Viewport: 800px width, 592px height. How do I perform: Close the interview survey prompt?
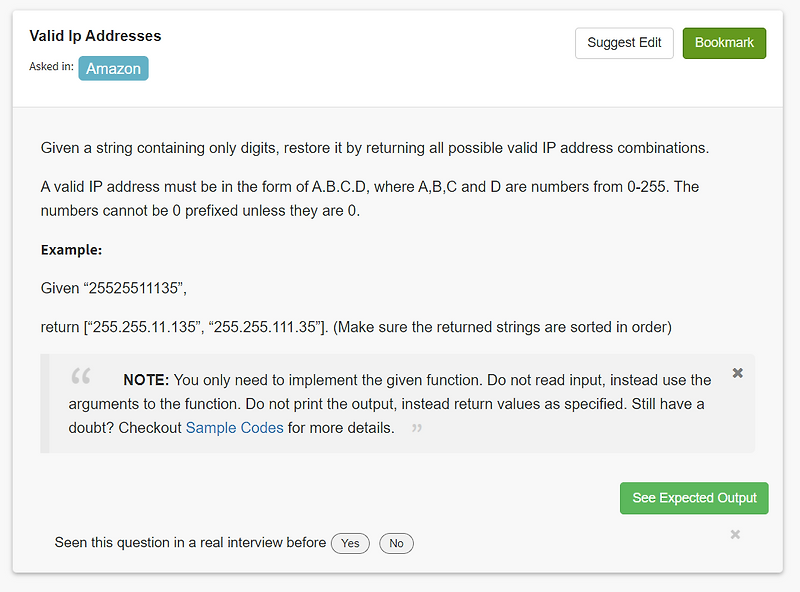pyautogui.click(x=735, y=535)
